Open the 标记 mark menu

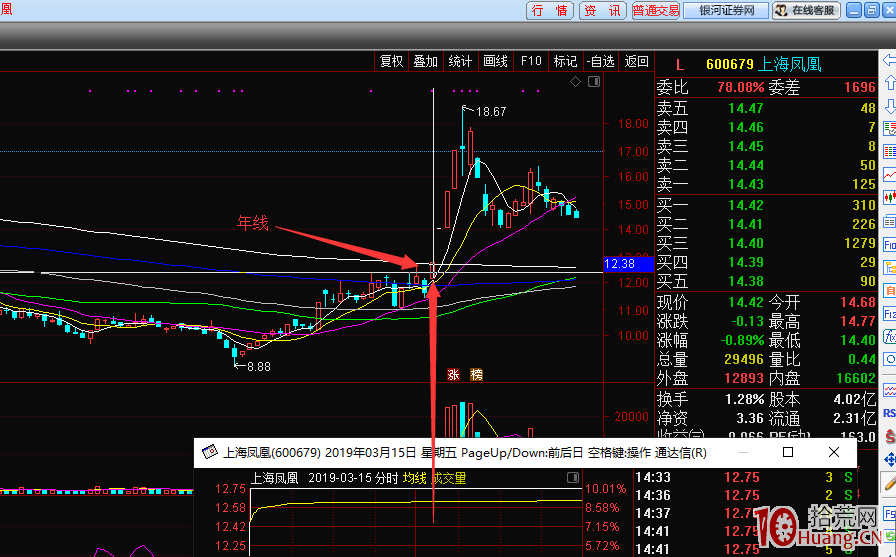click(565, 61)
